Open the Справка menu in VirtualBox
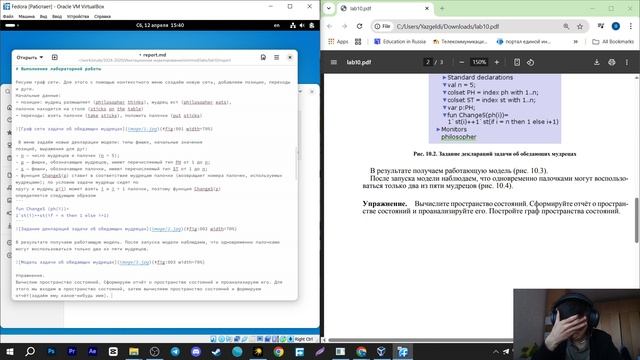 click(x=102, y=17)
